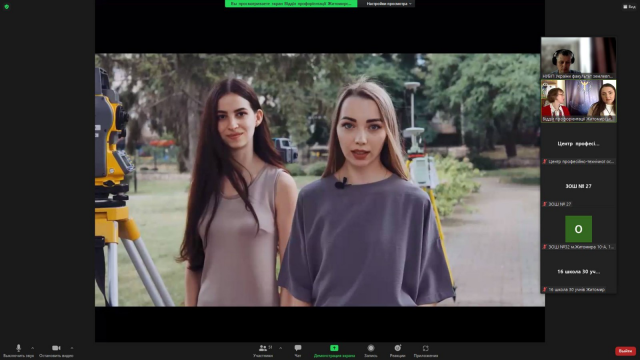Screen dimensions: 640x360
Task: Open the Apps icon in toolbar
Action: [426, 350]
